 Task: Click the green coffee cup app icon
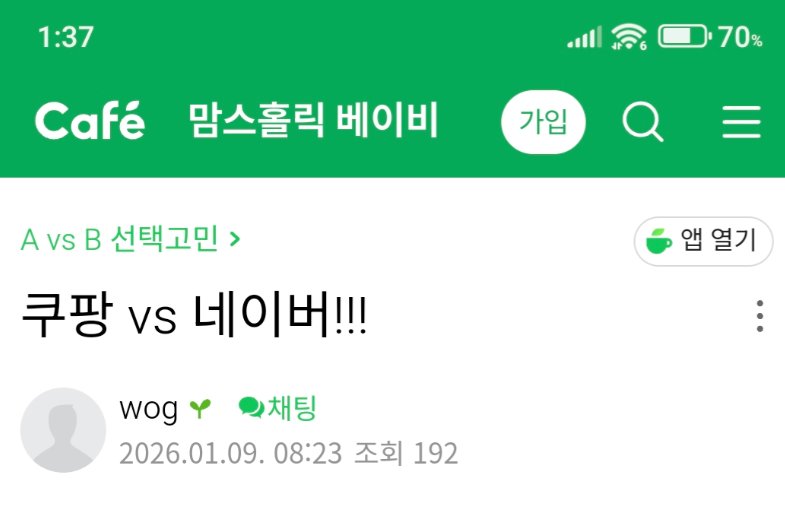[658, 241]
